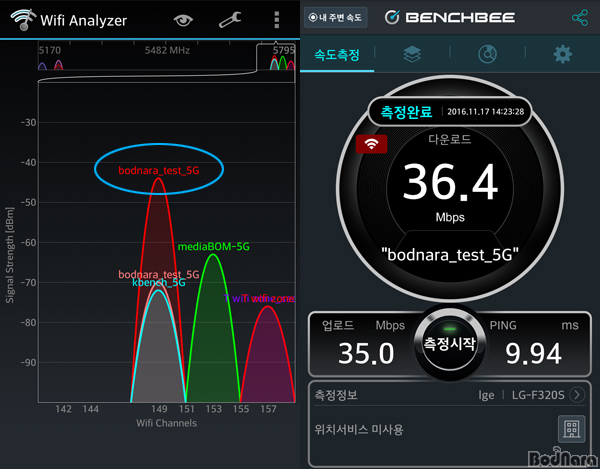Tap channel 153 on the axis
Screen dimensions: 600x469
point(214,409)
